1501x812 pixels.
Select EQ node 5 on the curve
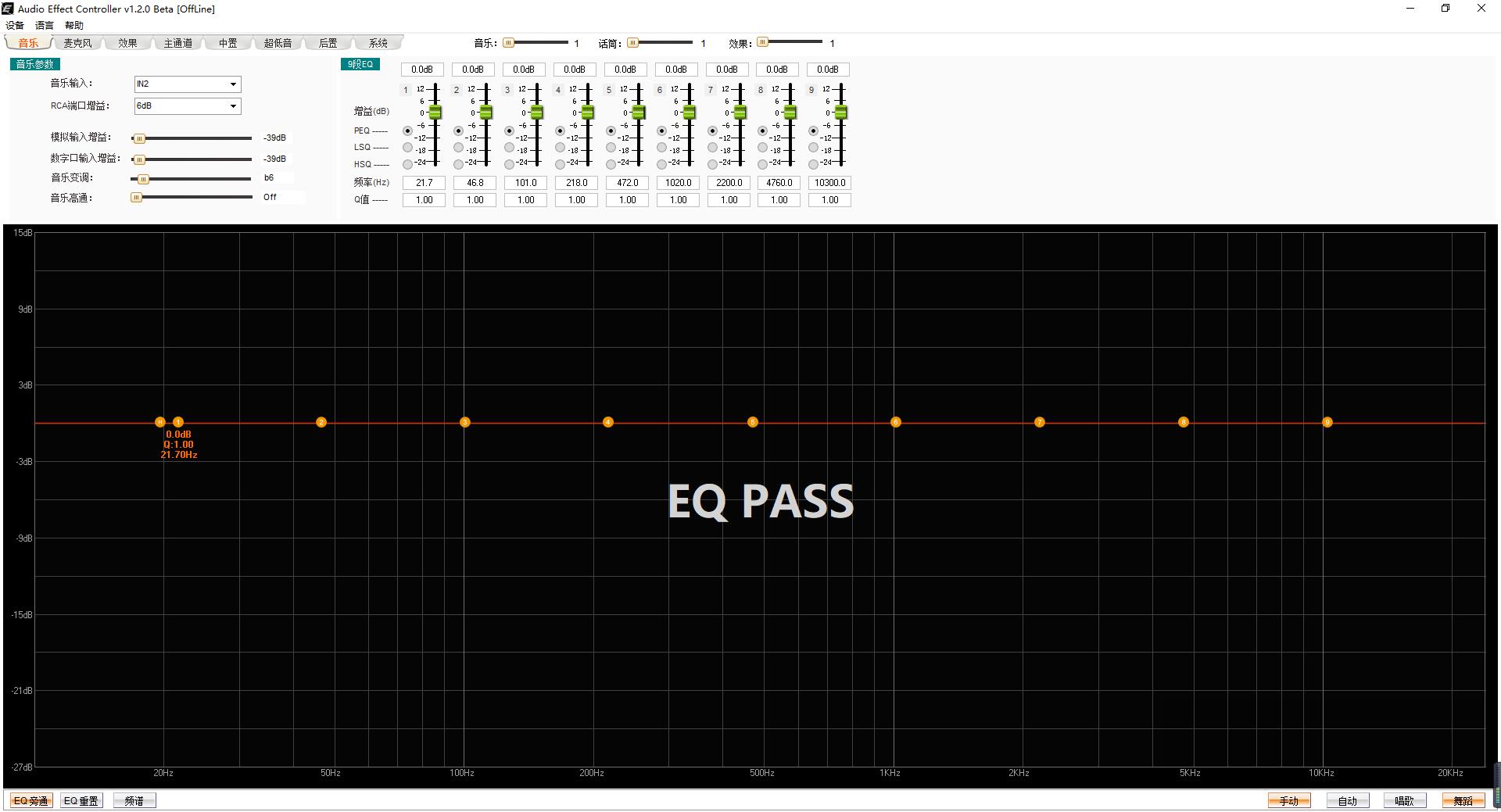point(752,422)
